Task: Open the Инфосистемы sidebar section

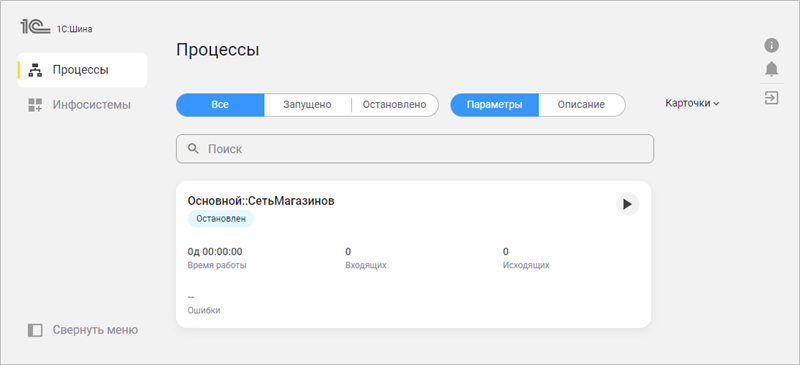Action: click(x=82, y=105)
